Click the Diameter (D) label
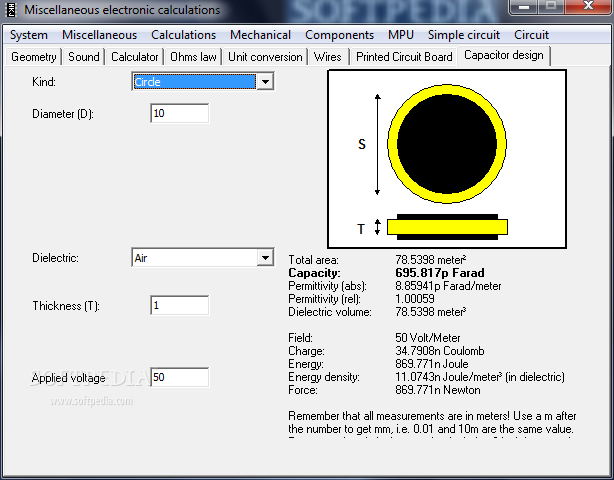This screenshot has width=614, height=480. (63, 114)
